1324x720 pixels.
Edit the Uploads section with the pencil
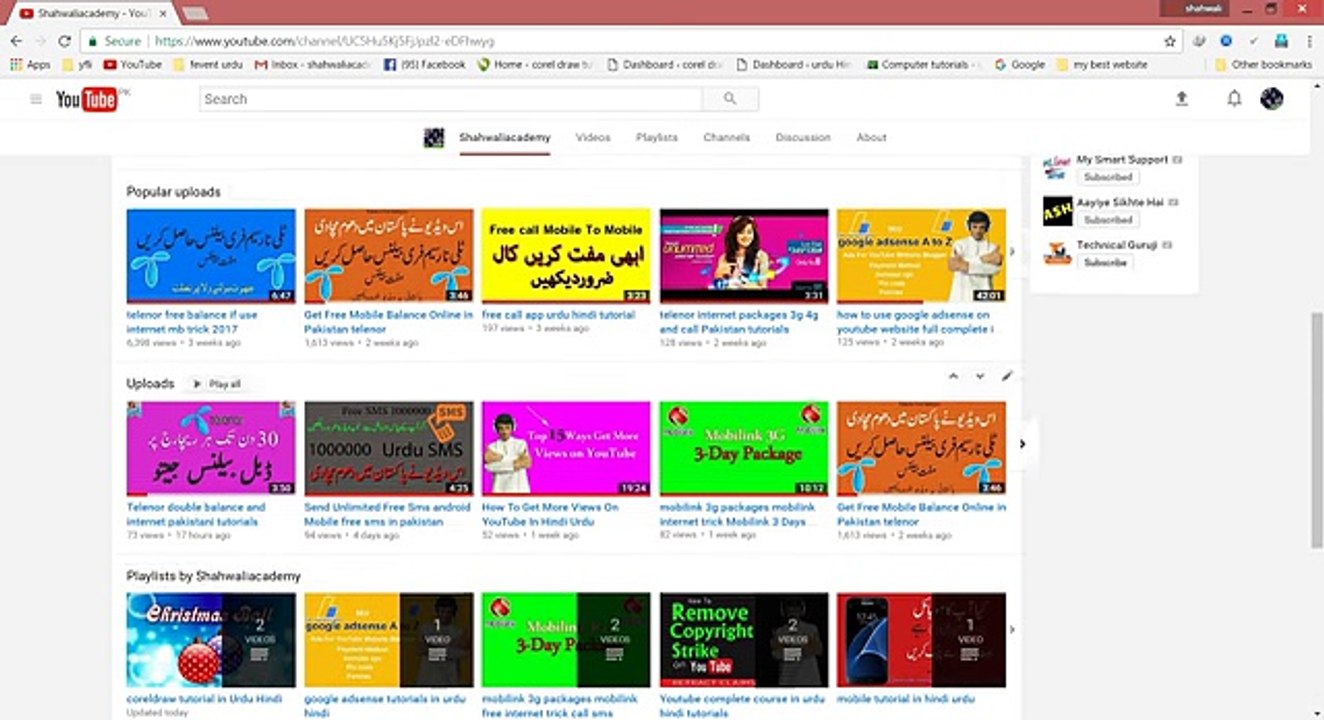pos(1007,376)
